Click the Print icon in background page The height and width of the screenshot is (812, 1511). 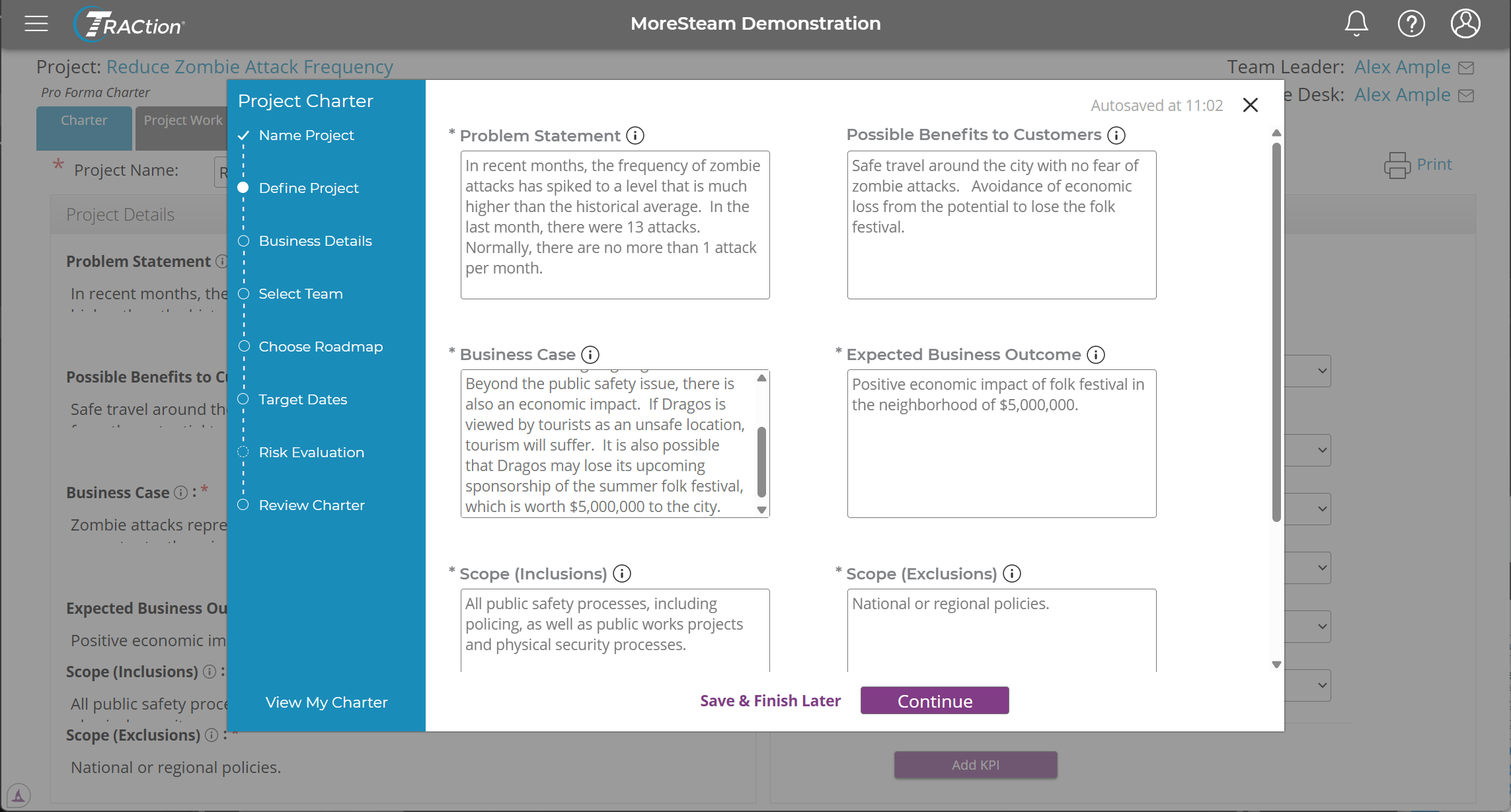point(1397,165)
